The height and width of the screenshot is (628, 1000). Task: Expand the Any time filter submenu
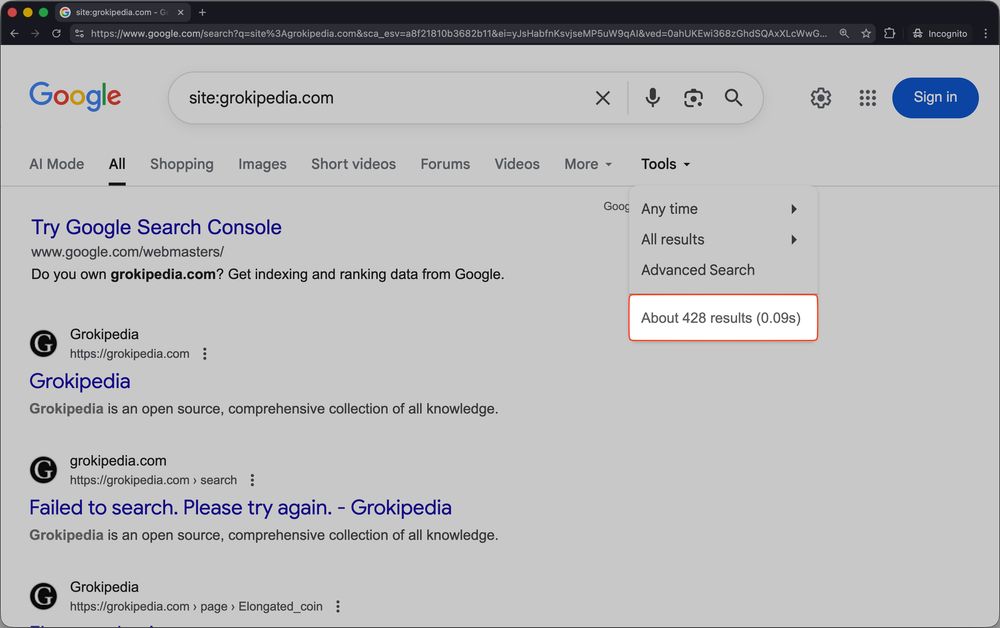click(723, 209)
